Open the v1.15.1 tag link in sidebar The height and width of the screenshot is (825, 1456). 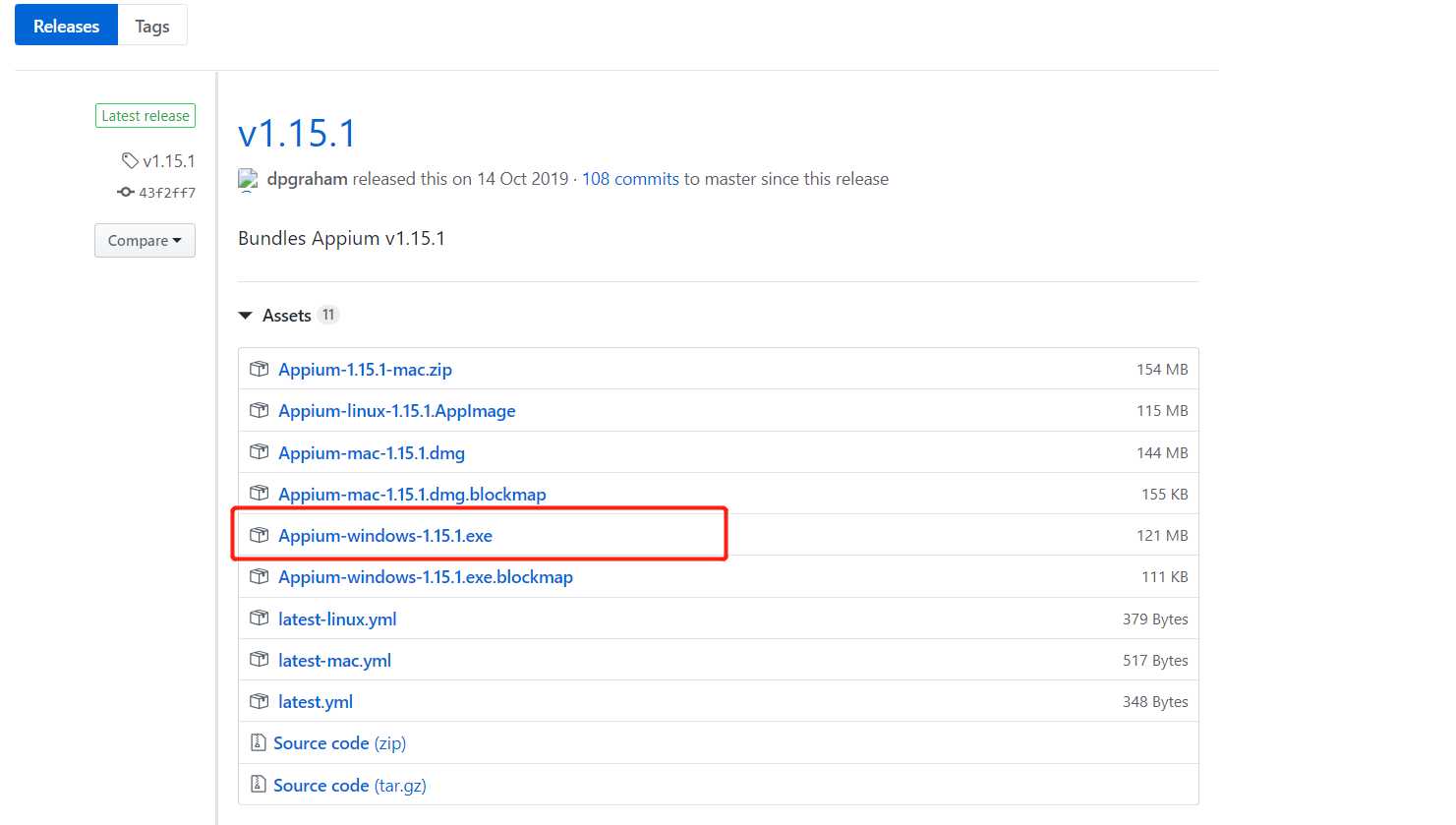pyautogui.click(x=169, y=160)
